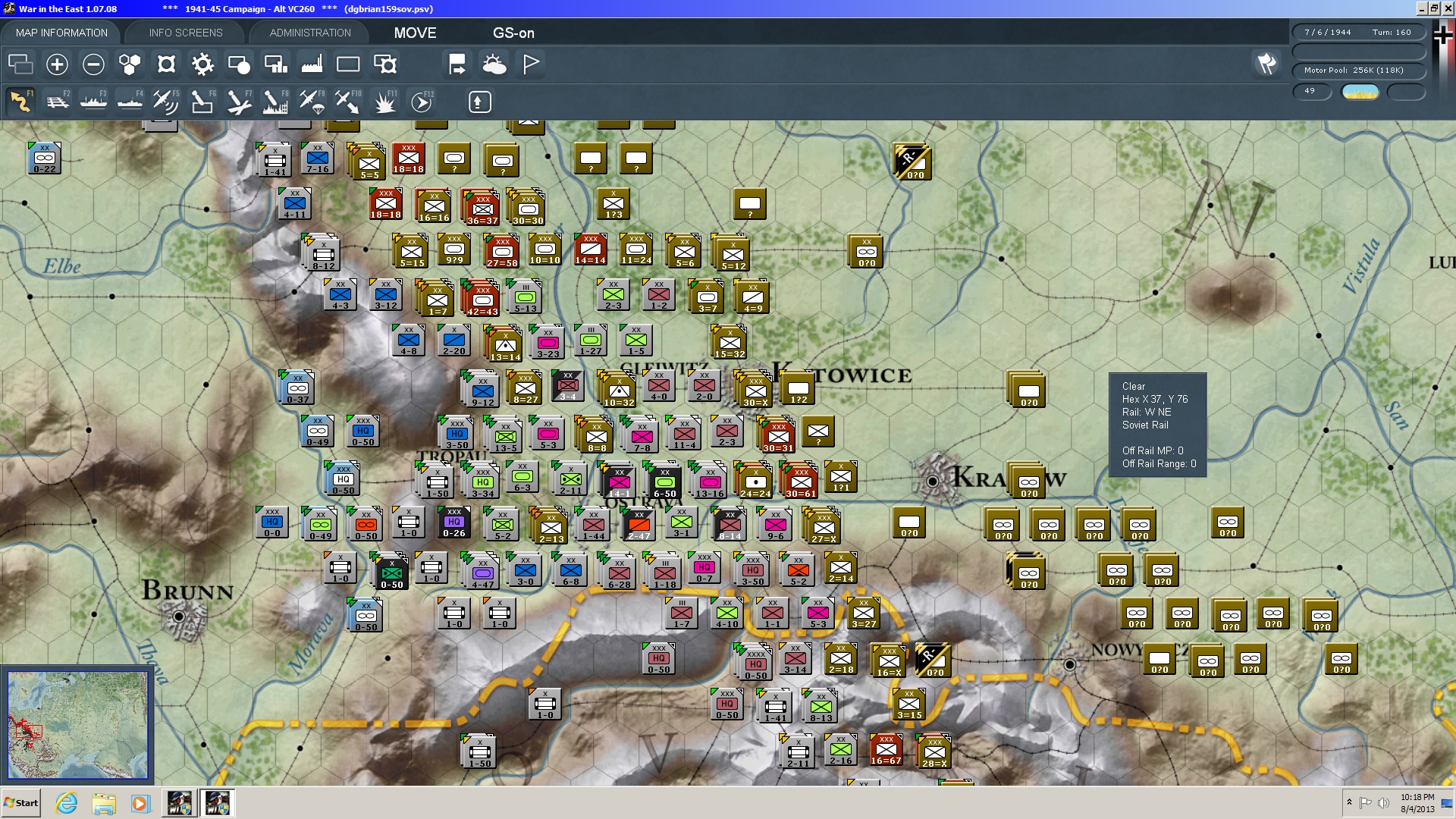Click the factory icon in toolbar
The height and width of the screenshot is (819, 1456).
pos(312,64)
